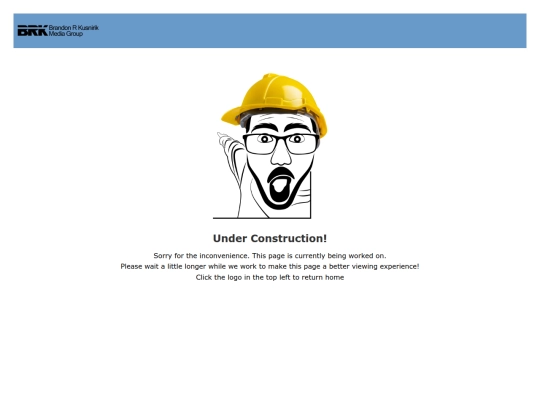Click "Click the logo in the top left" line
Screen dimensions: 540x405
[270, 277]
